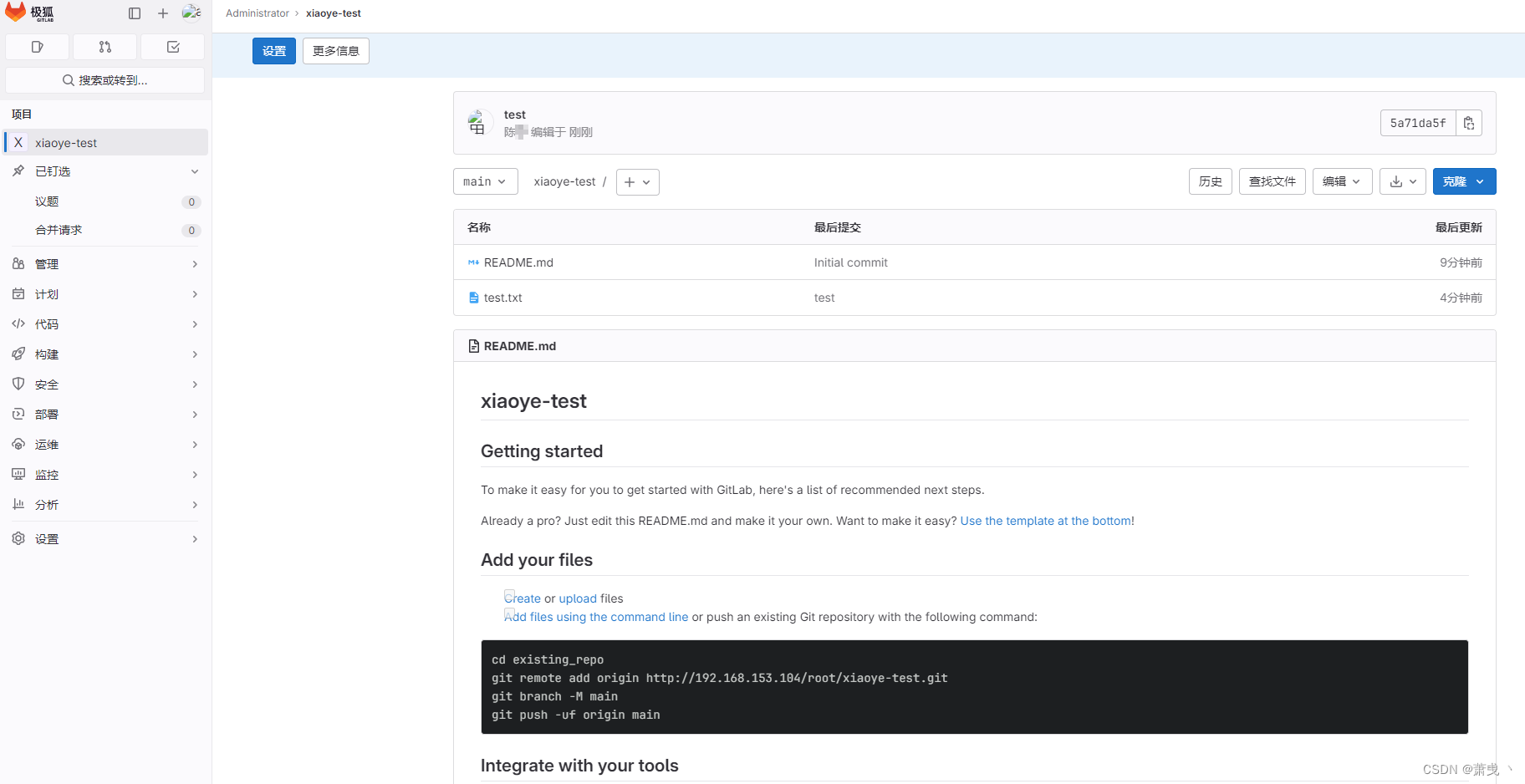Click the Manage users icon in sidebar
The image size is (1525, 784).
pos(18,263)
